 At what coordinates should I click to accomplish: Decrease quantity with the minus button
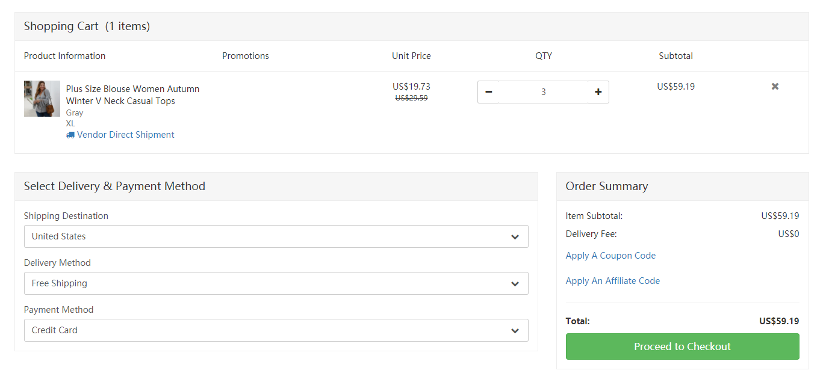pyautogui.click(x=489, y=92)
